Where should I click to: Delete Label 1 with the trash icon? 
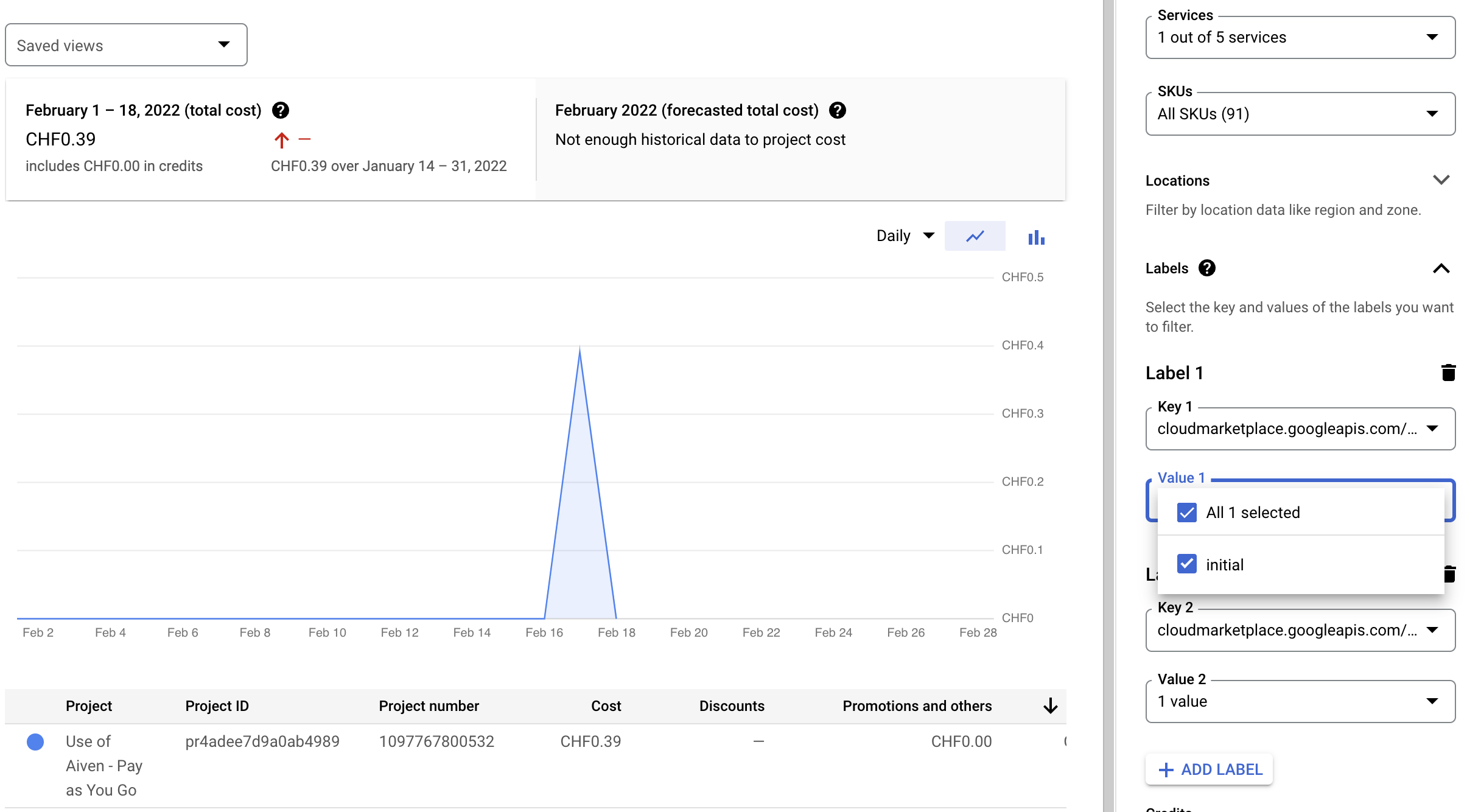[x=1448, y=372]
